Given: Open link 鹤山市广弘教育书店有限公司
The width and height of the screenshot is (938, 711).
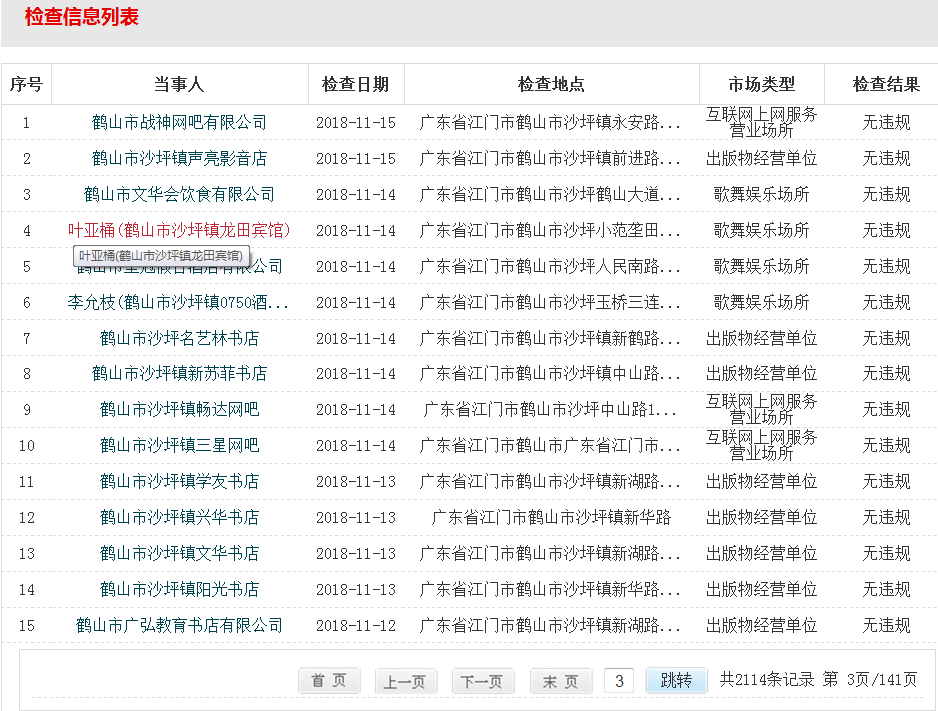Looking at the screenshot, I should (179, 625).
